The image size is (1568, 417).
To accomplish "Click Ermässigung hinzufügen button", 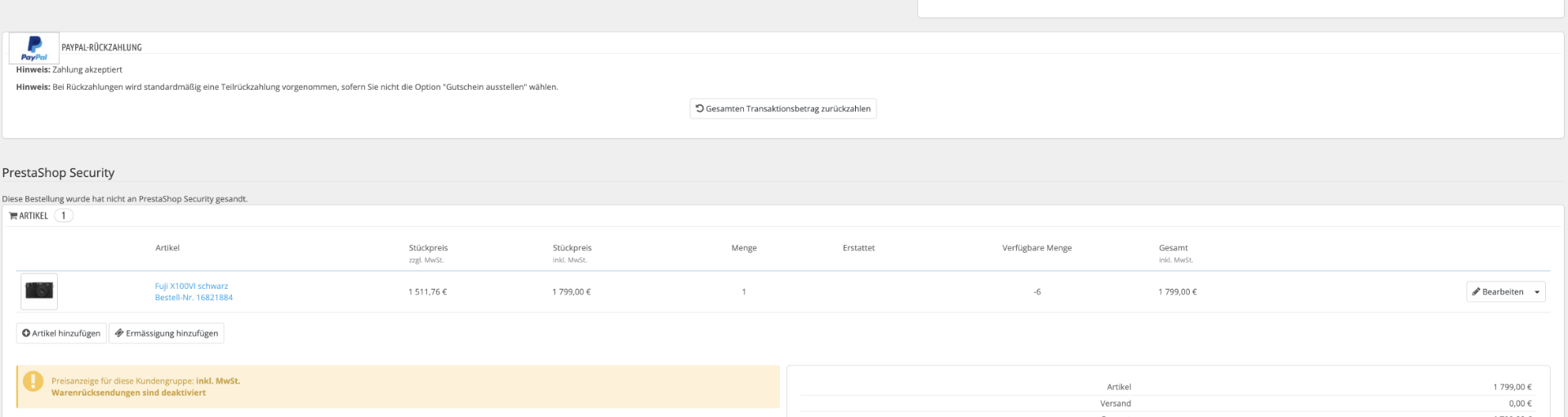I will (167, 334).
